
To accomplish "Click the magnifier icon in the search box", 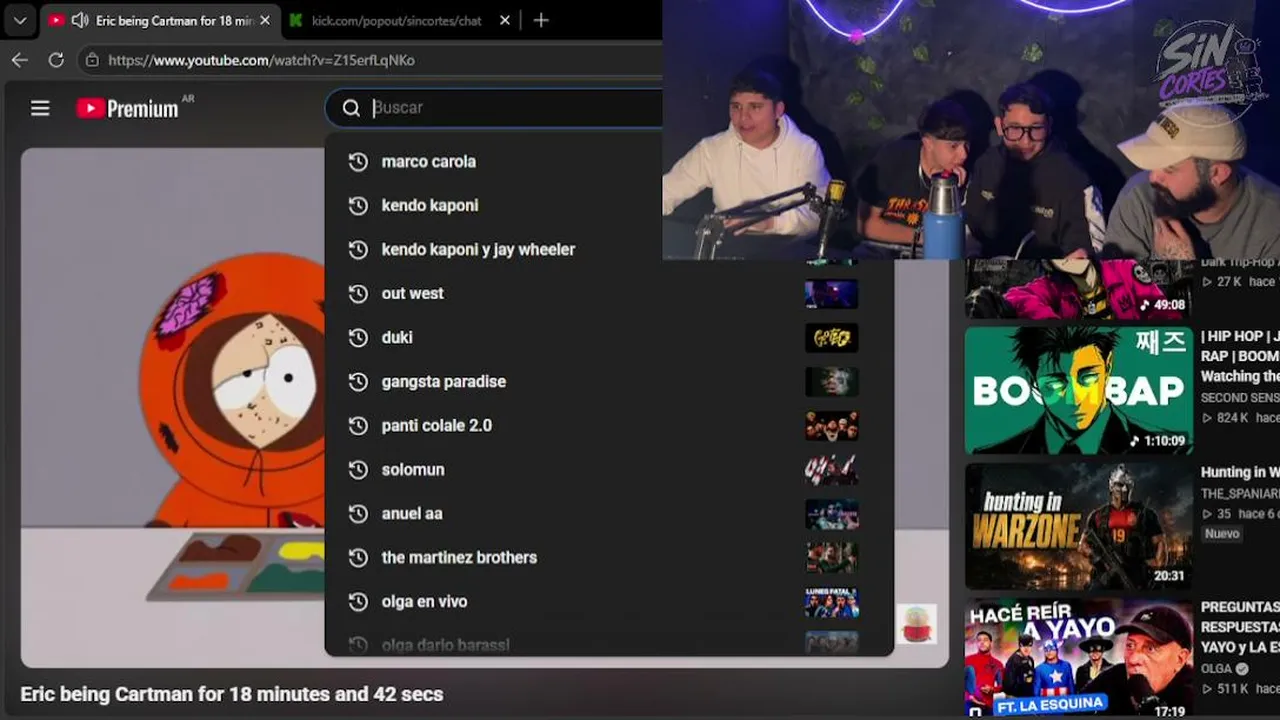I will (351, 108).
